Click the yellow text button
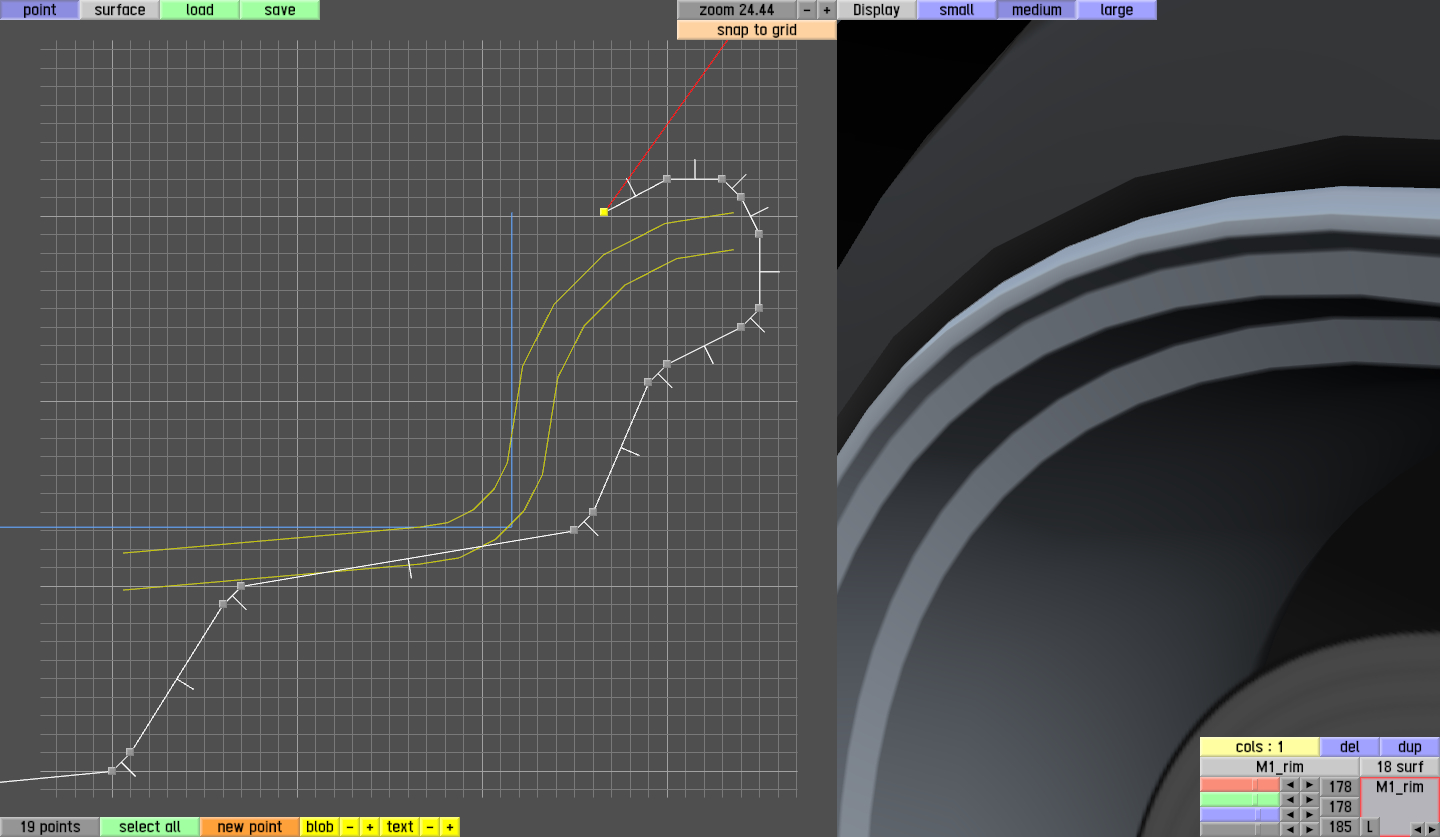Screen dimensions: 1440x837 click(400, 827)
